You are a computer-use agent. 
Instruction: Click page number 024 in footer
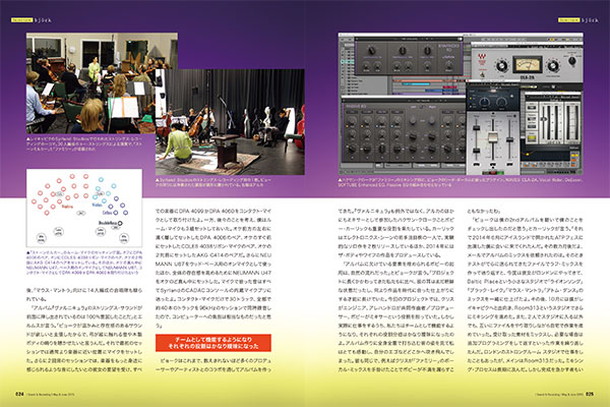20,394
